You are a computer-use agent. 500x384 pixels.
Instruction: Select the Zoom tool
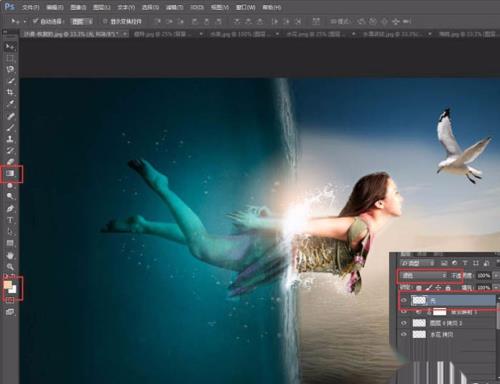click(10, 267)
